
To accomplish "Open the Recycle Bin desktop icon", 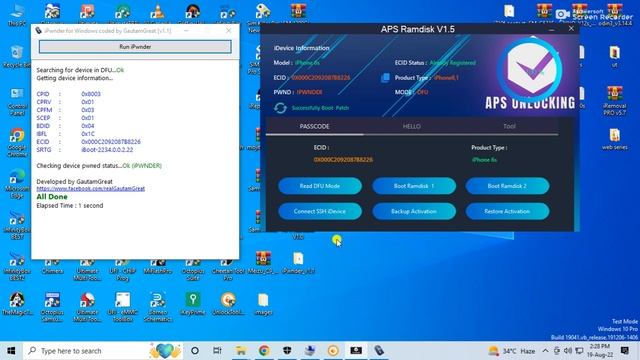I will point(17,57).
